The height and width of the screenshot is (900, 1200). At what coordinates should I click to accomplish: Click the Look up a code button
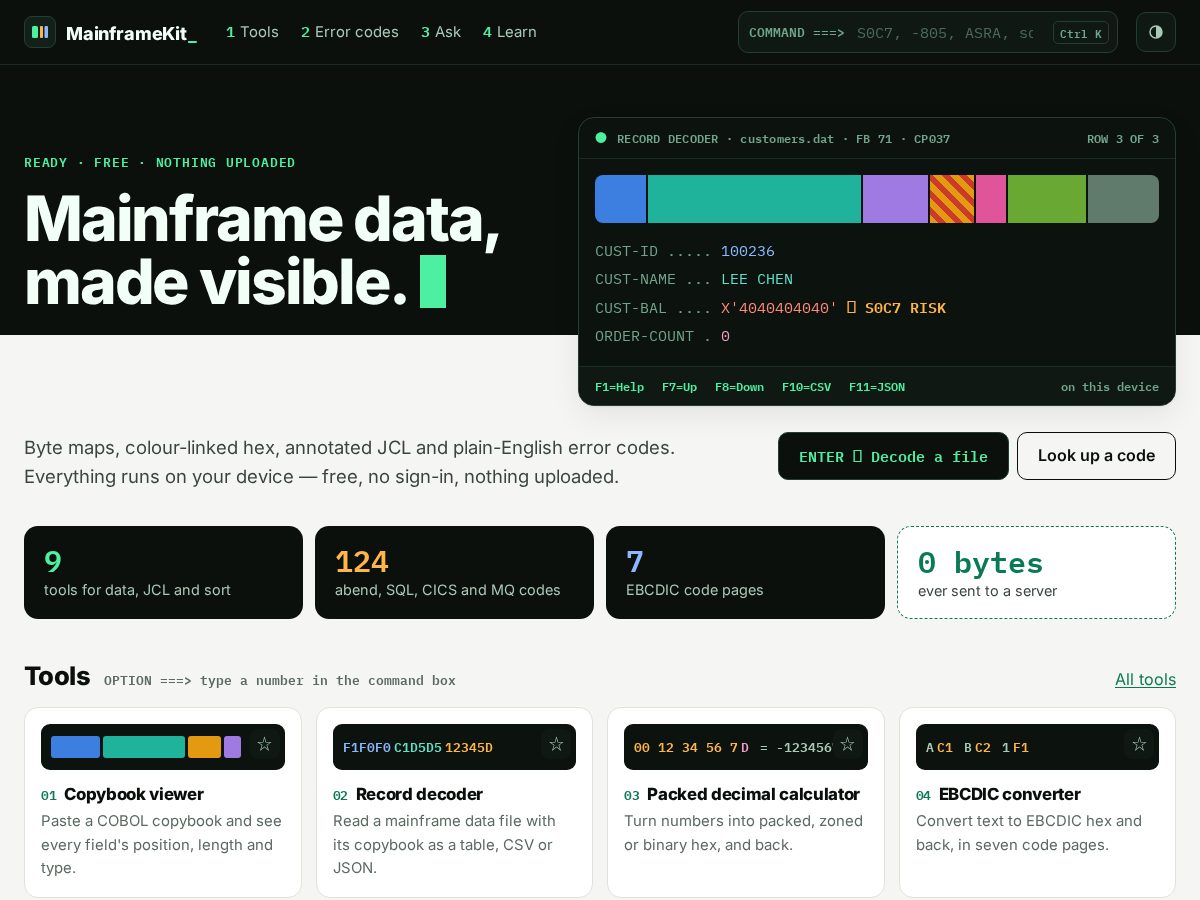pos(1096,456)
